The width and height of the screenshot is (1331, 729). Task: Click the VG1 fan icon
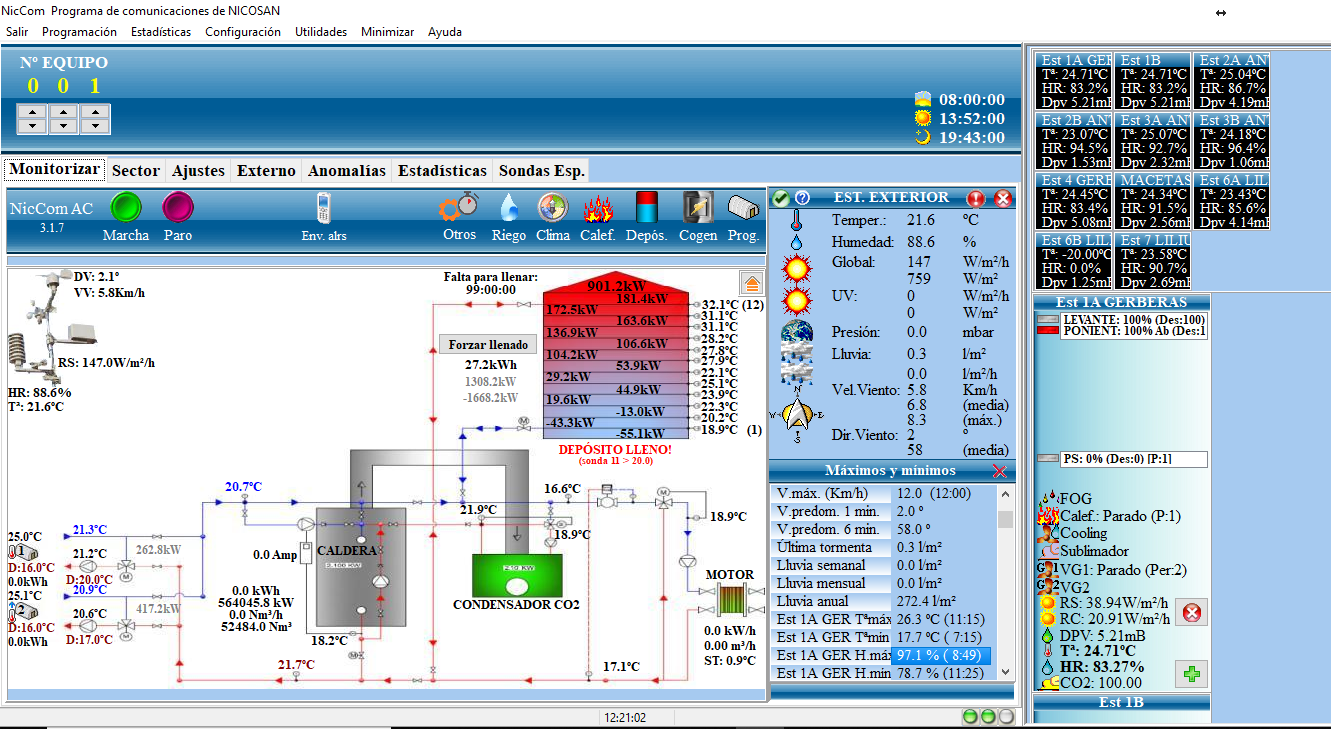tap(1048, 568)
